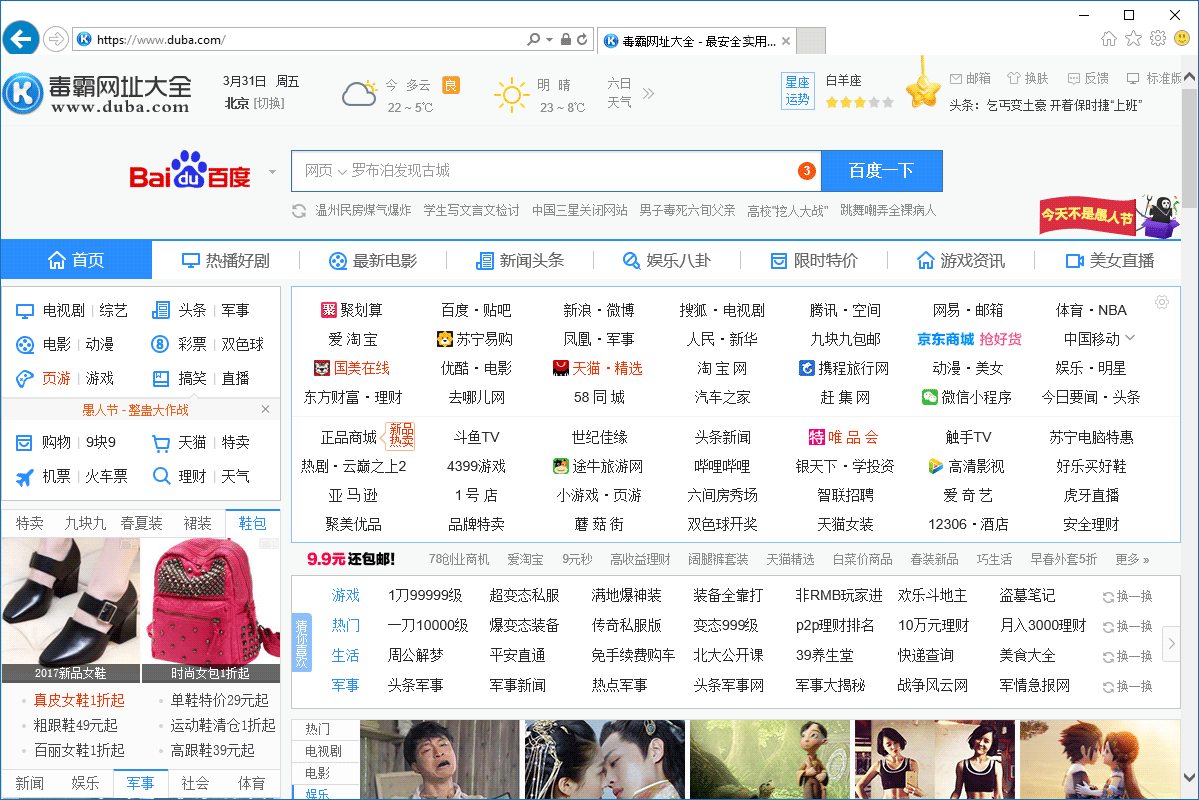The image size is (1199, 800).
Task: Click the Baidu logo
Action: tap(190, 171)
